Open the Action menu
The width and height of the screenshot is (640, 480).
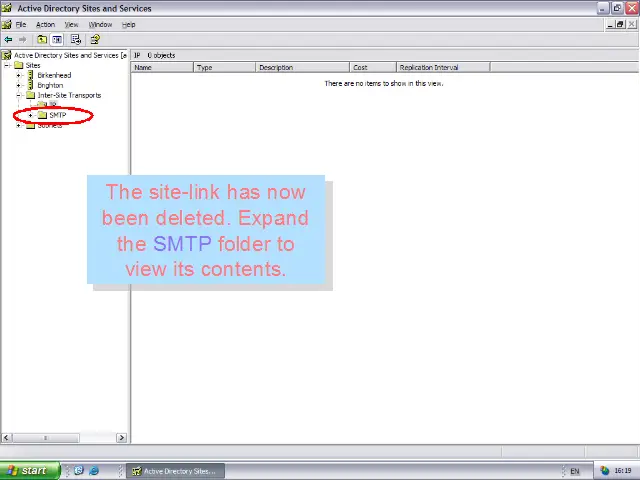coord(45,24)
